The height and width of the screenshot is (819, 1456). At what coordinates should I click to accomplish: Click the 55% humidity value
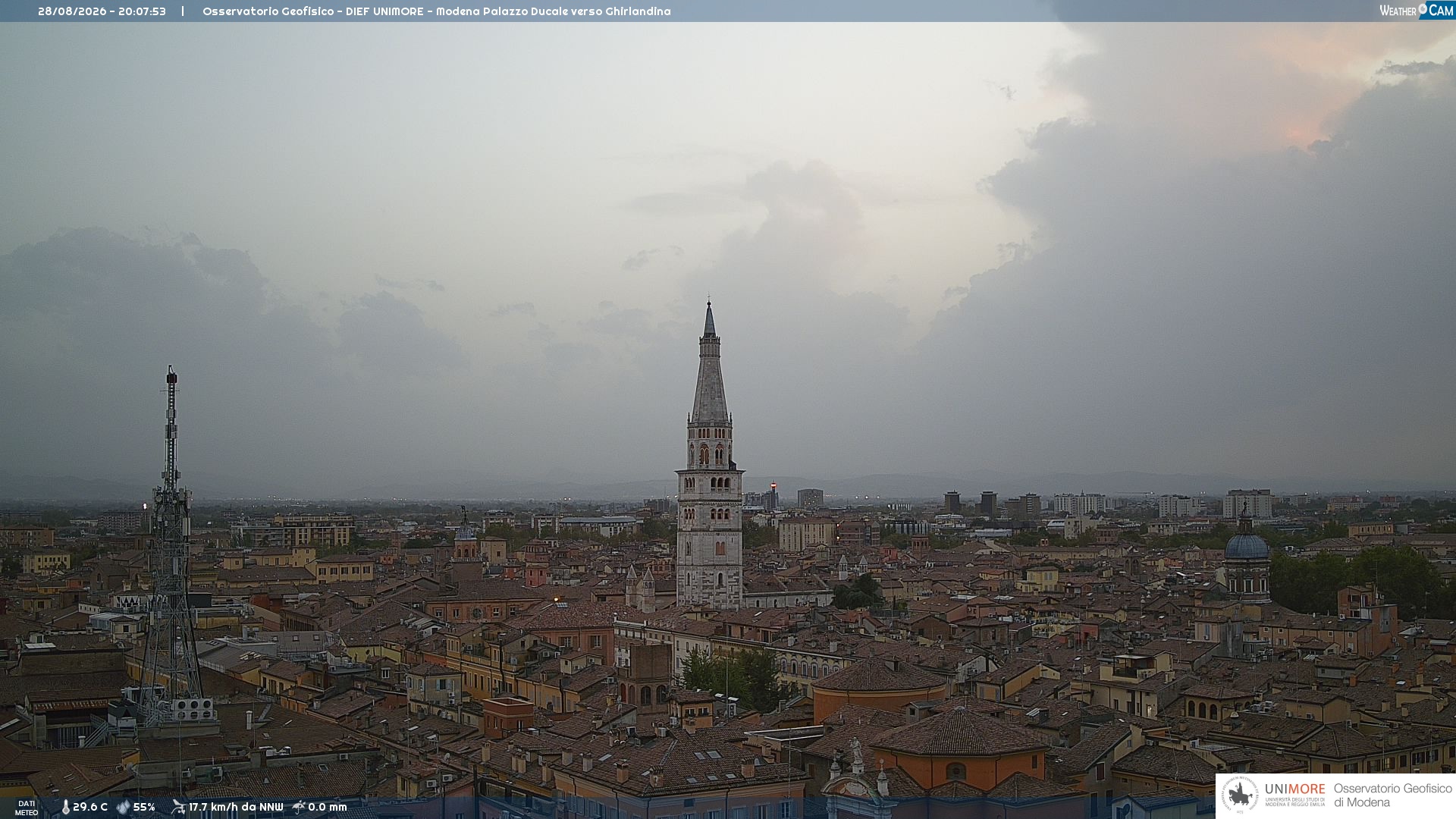pyautogui.click(x=144, y=808)
